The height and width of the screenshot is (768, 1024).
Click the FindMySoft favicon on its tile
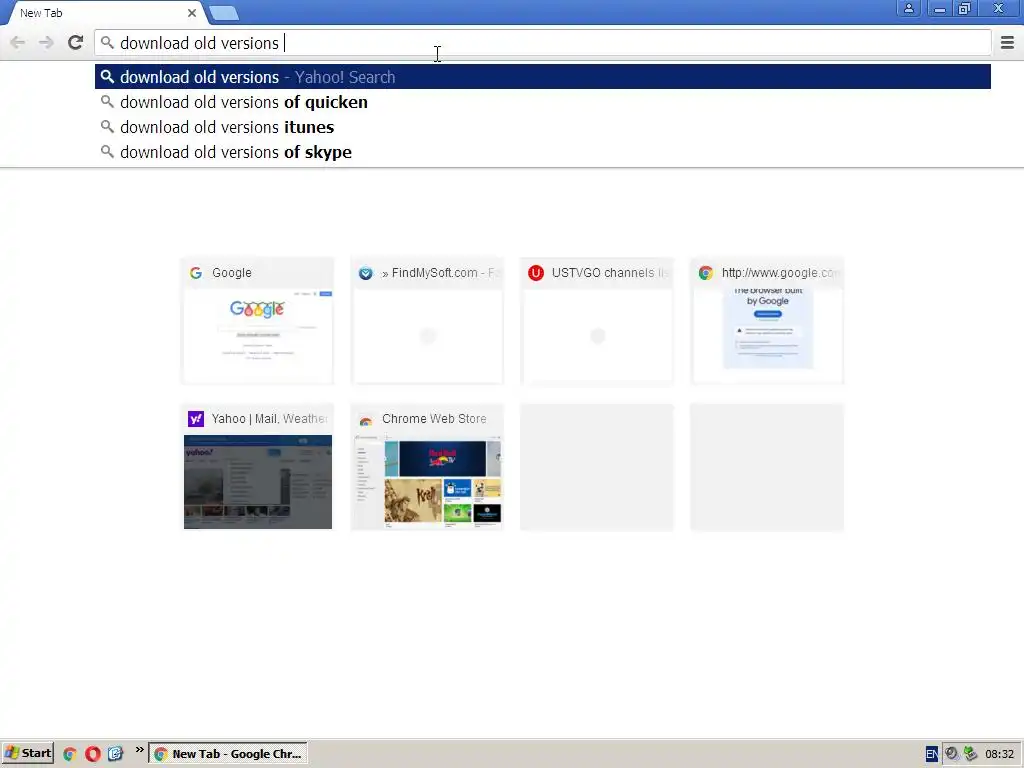(366, 273)
